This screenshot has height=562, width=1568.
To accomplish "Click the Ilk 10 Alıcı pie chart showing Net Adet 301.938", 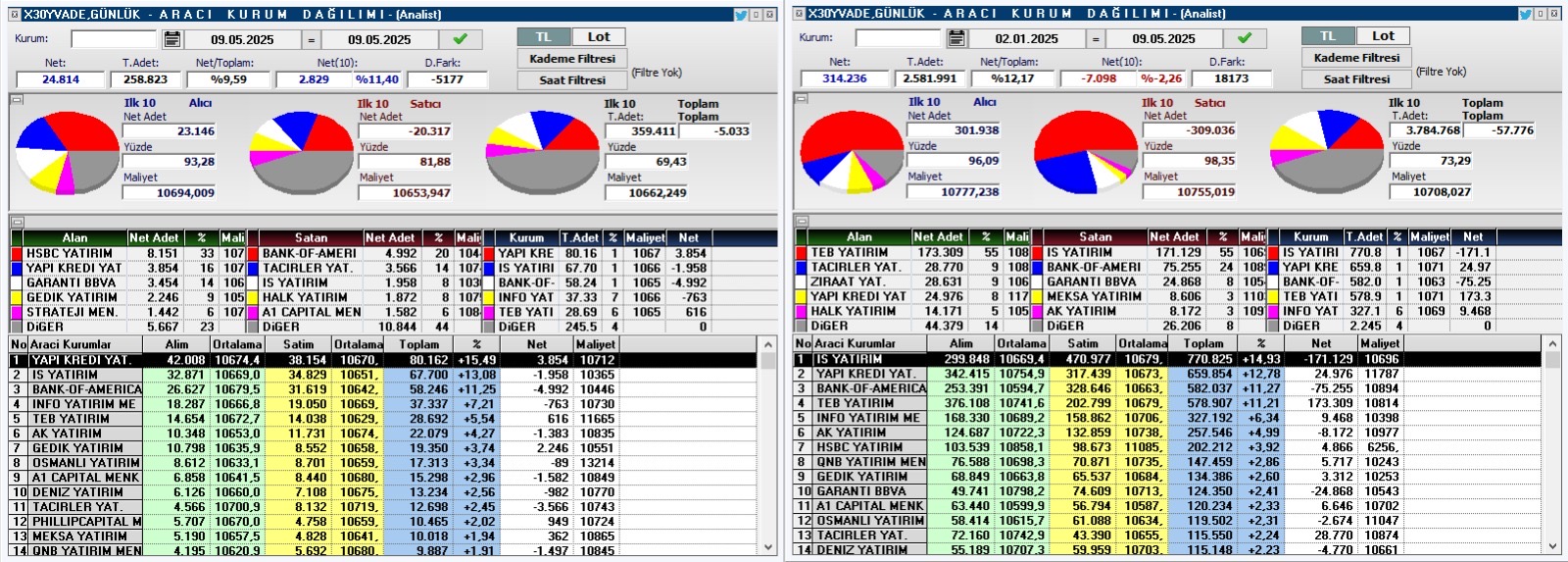I will [x=851, y=152].
